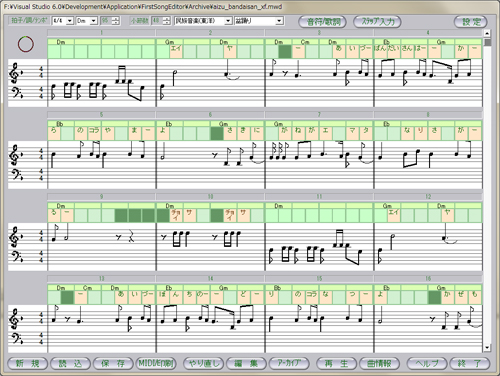Show 曲情報 song information

click(x=379, y=363)
